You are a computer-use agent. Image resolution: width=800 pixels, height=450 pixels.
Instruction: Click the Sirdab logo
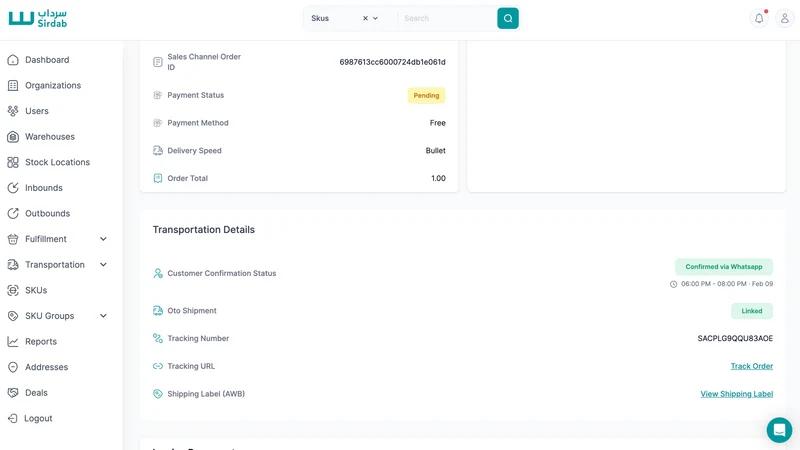38,18
